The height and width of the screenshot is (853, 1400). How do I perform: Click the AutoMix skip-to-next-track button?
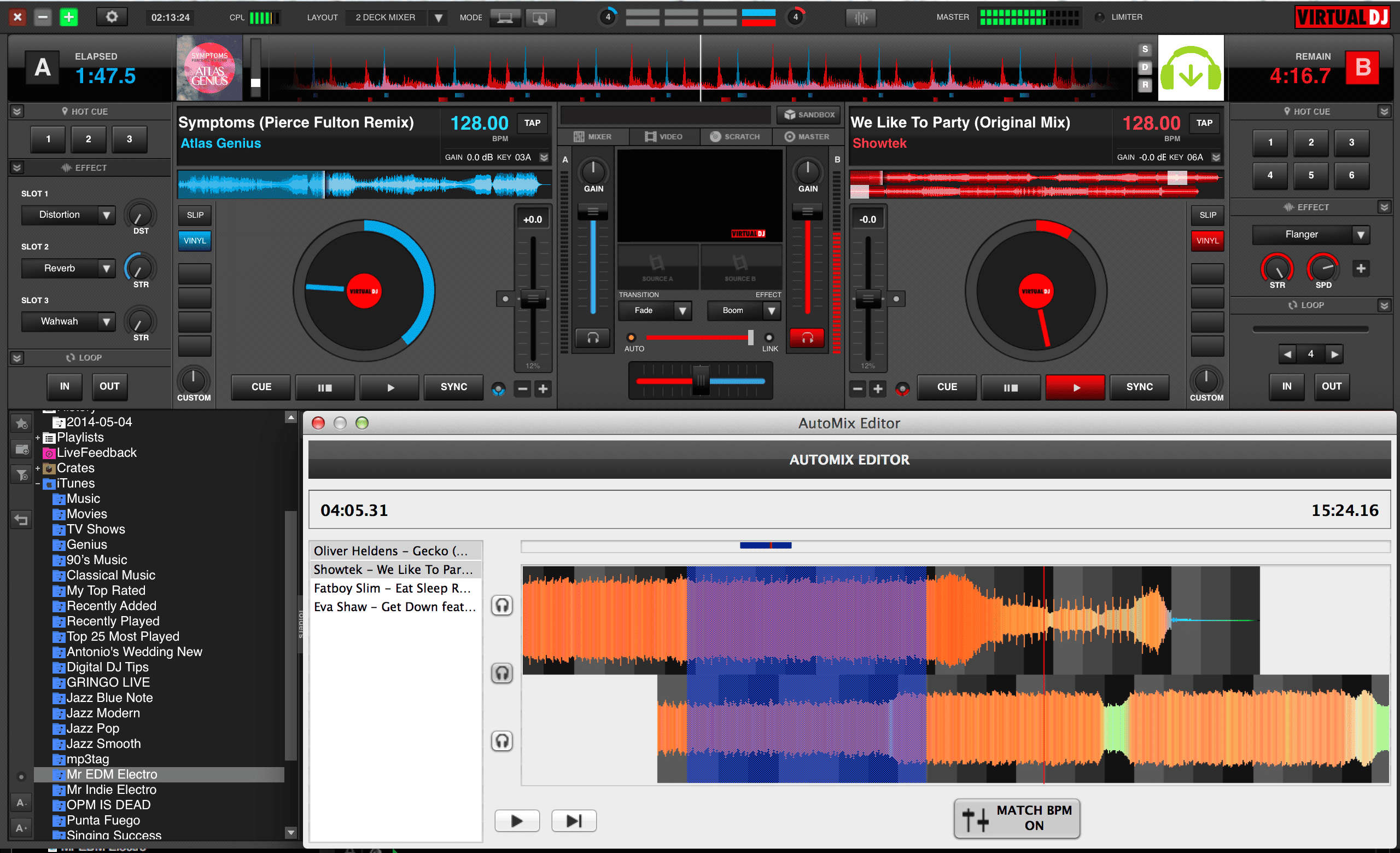point(573,821)
